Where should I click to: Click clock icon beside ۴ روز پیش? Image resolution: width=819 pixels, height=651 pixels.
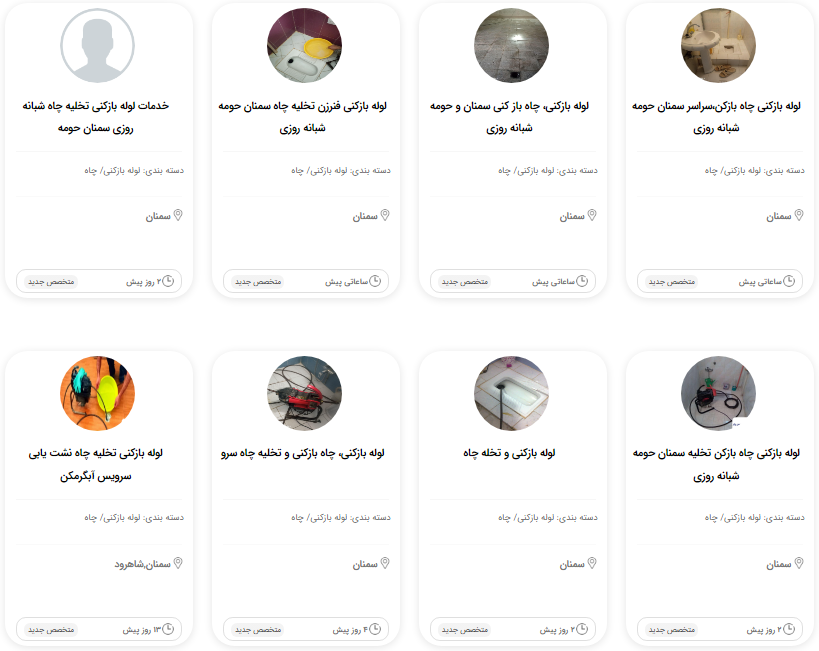[375, 629]
